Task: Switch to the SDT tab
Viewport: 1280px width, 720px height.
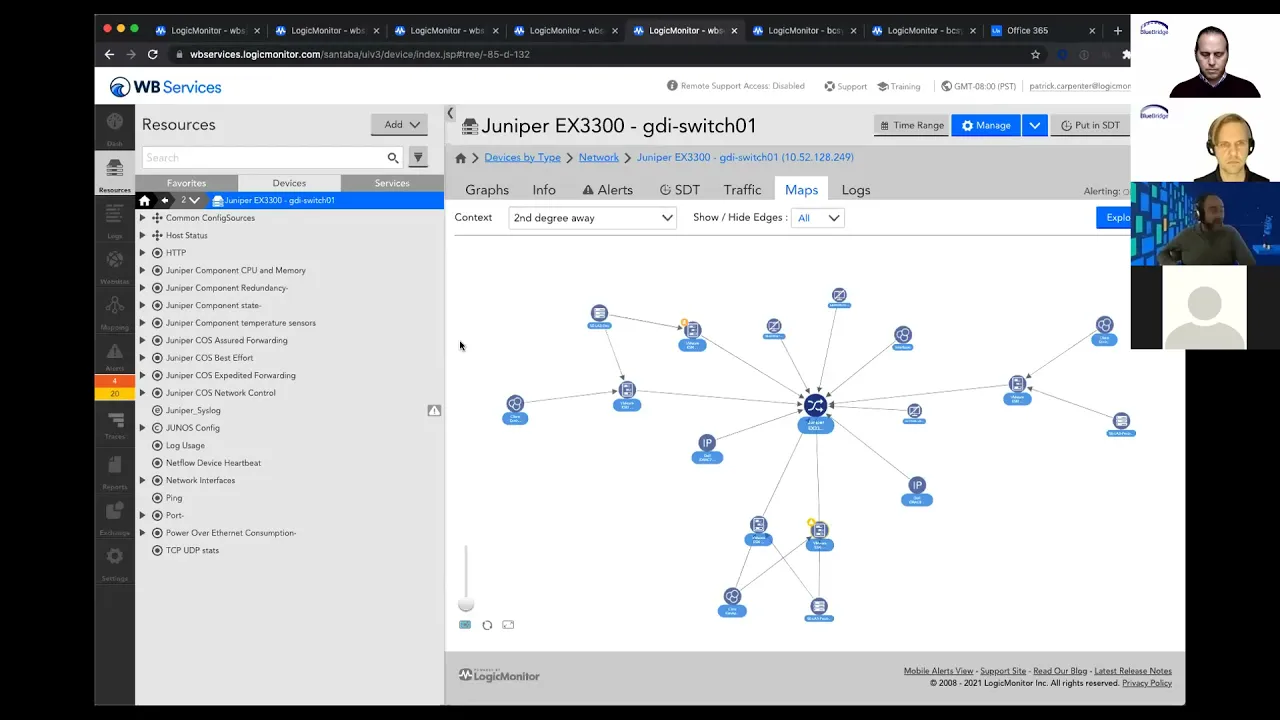Action: (x=680, y=190)
